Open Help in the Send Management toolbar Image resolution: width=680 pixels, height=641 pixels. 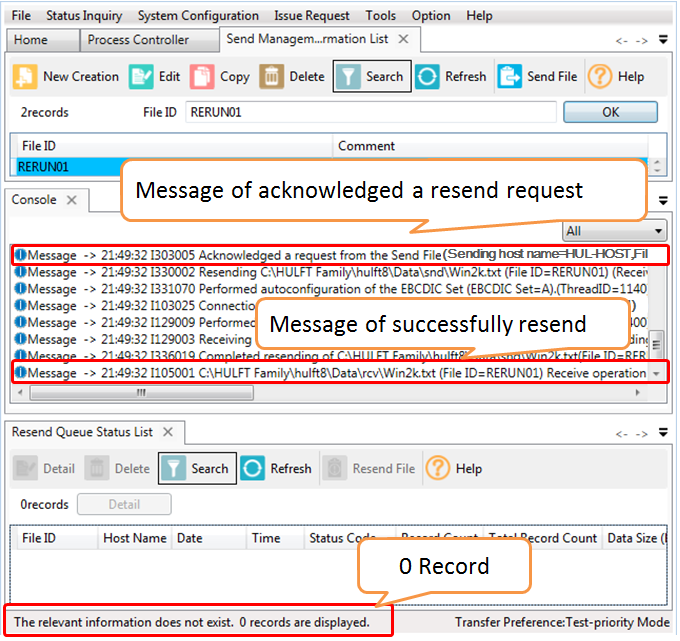tap(616, 77)
